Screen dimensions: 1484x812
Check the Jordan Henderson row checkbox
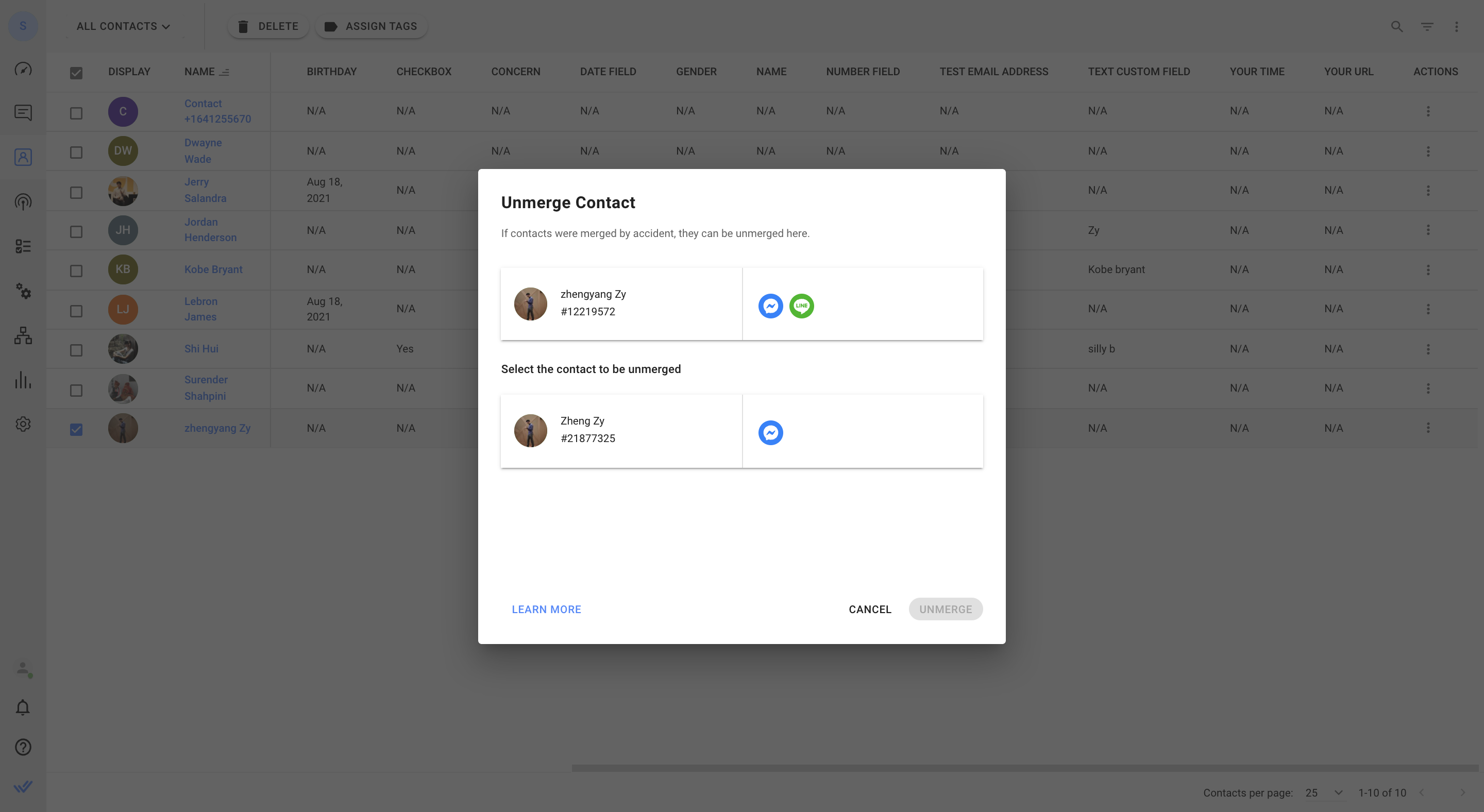pos(76,231)
